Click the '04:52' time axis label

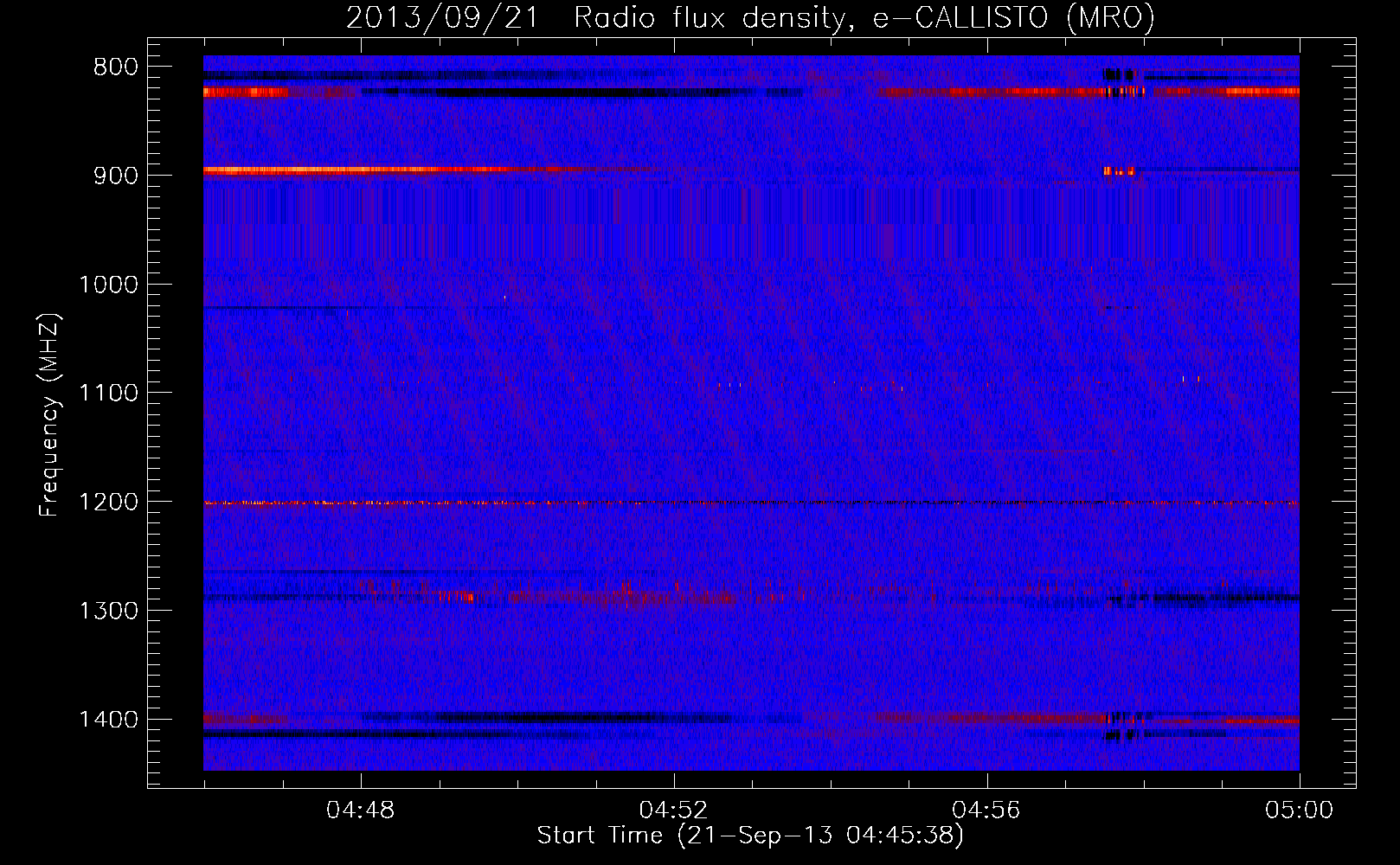click(x=673, y=811)
